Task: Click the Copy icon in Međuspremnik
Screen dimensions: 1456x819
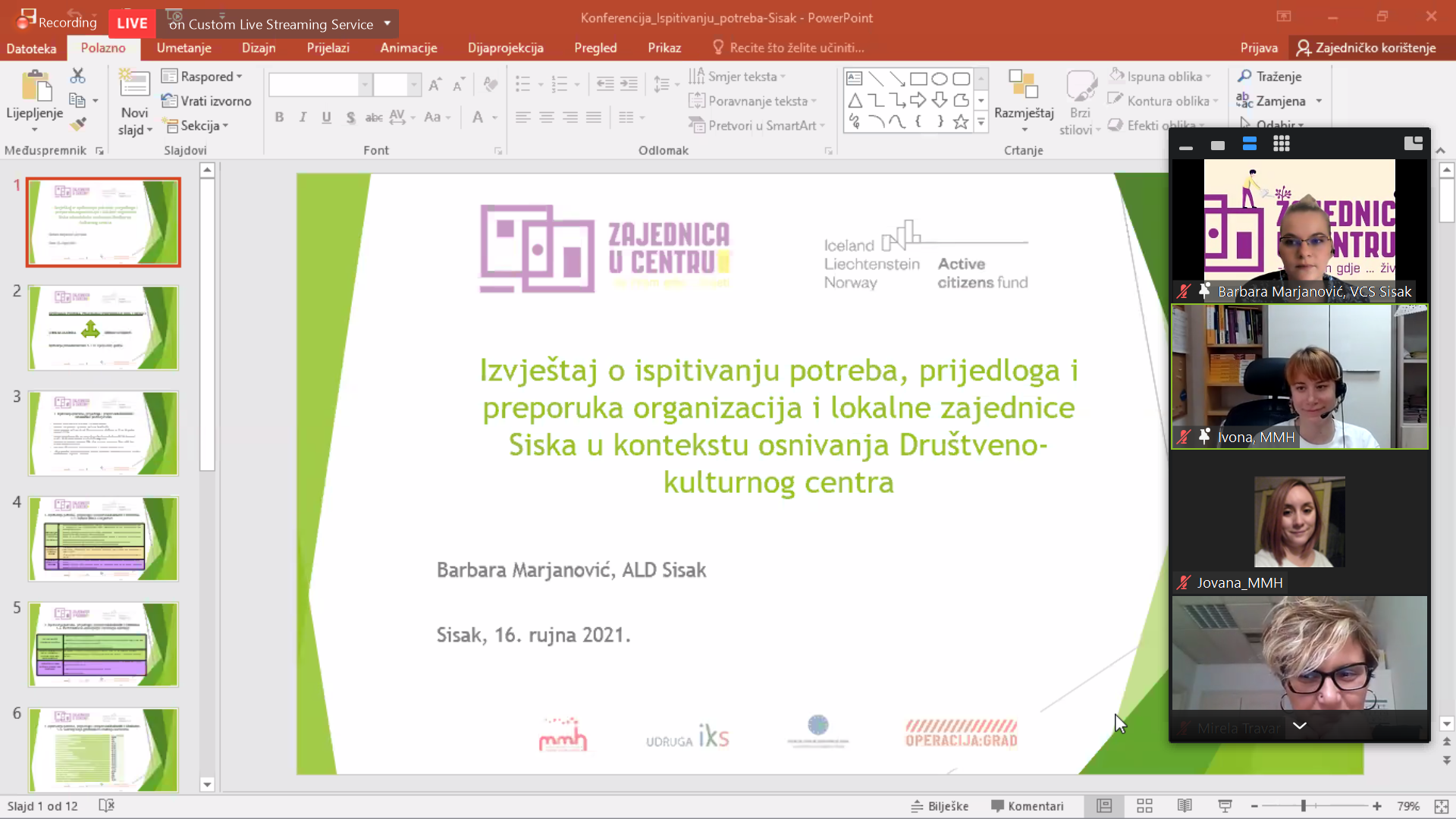Action: (77, 100)
